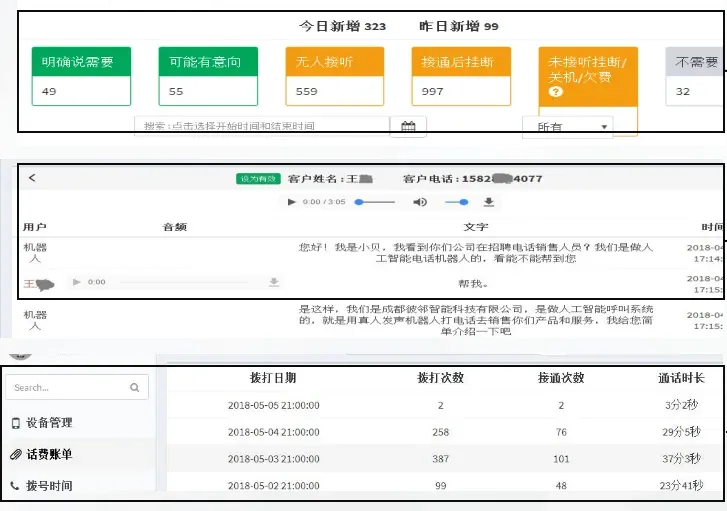
Task: Click the Search... sidebar input
Action: (77, 387)
